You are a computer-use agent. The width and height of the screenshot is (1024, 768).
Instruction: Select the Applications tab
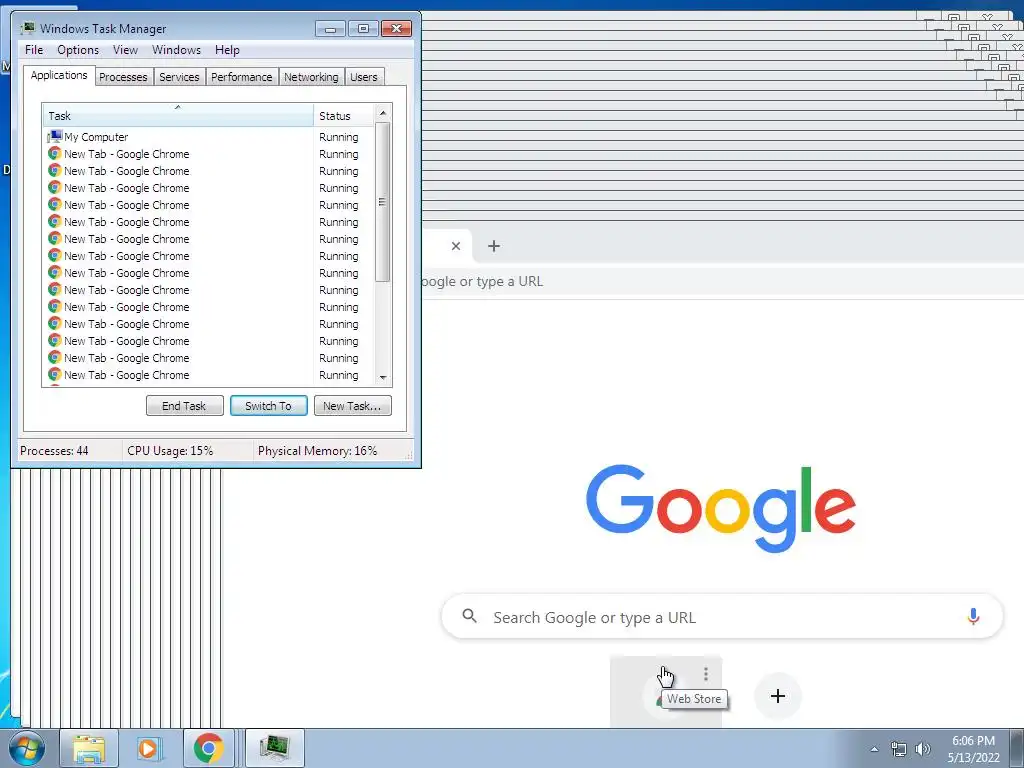tap(59, 75)
